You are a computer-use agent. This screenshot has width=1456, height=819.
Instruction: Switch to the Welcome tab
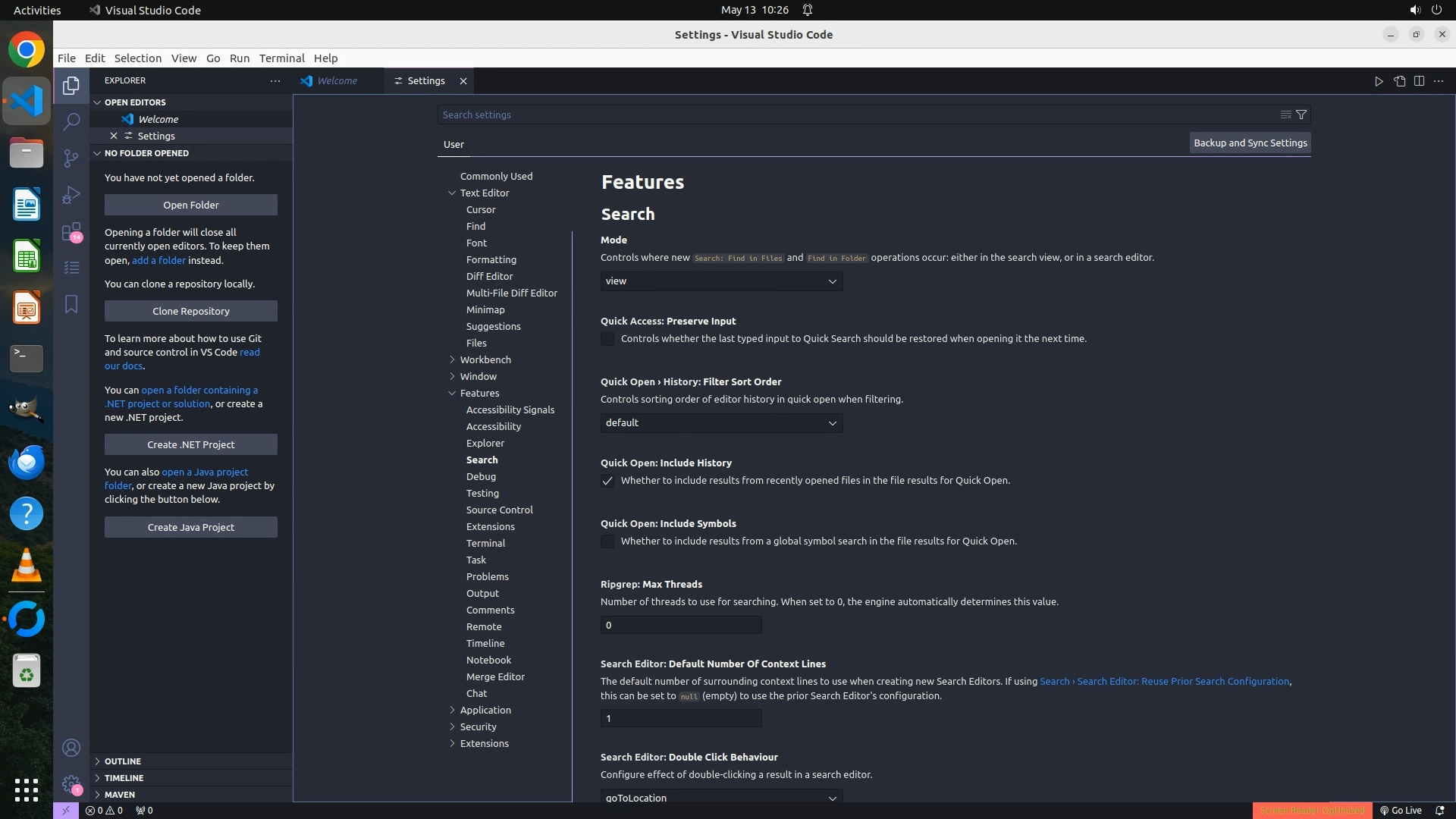337,80
